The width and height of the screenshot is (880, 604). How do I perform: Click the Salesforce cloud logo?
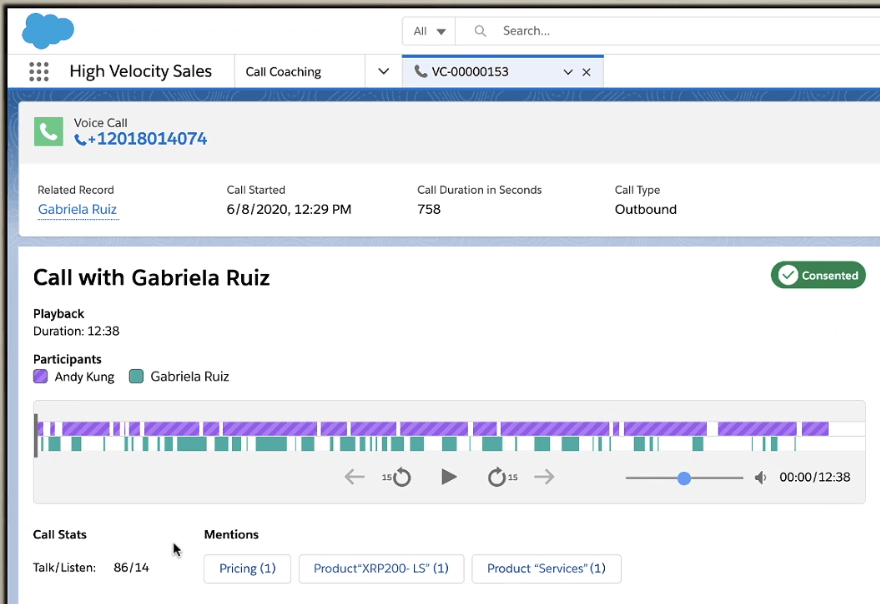pyautogui.click(x=48, y=30)
